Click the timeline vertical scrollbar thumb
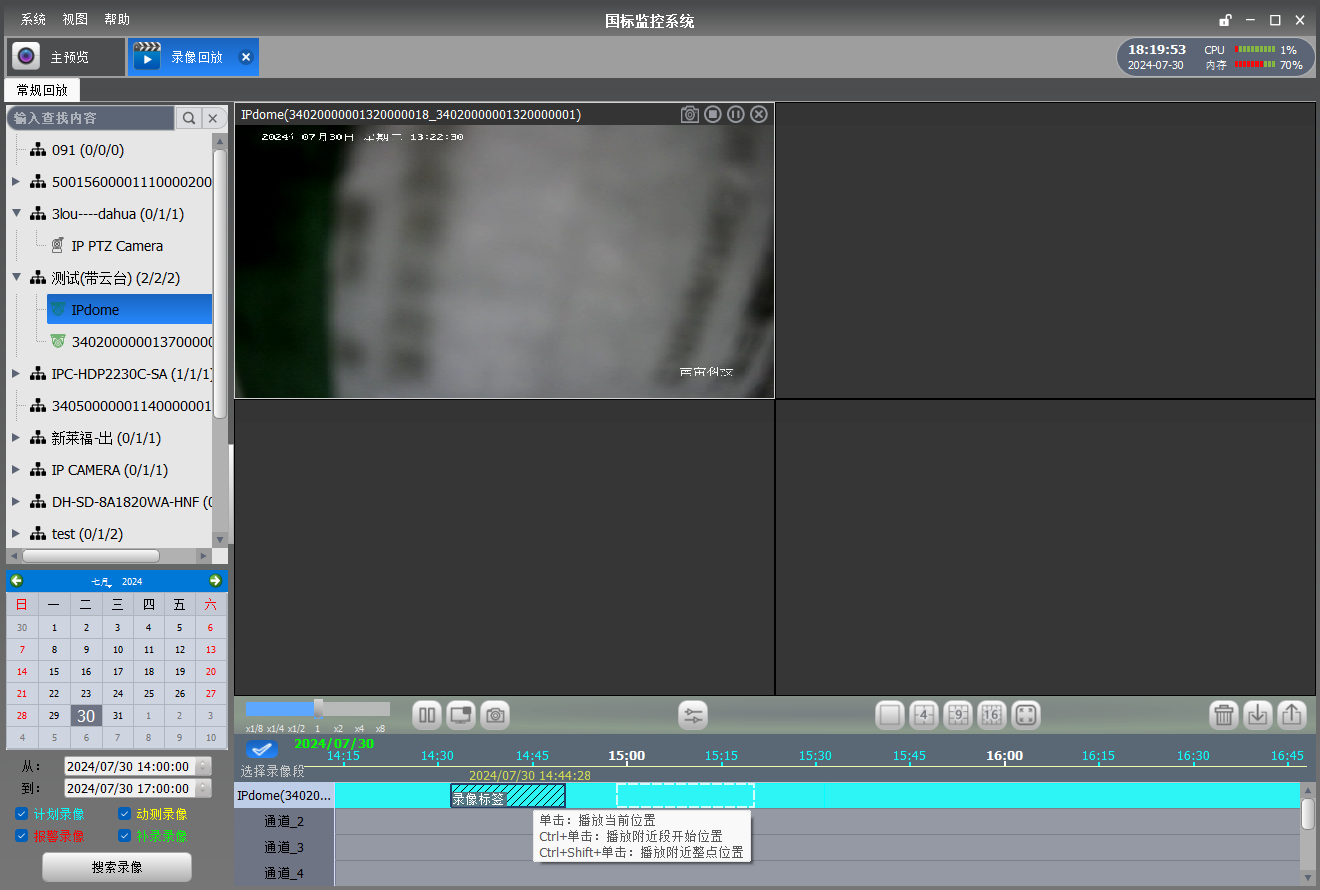The height and width of the screenshot is (890, 1320). [x=1308, y=814]
